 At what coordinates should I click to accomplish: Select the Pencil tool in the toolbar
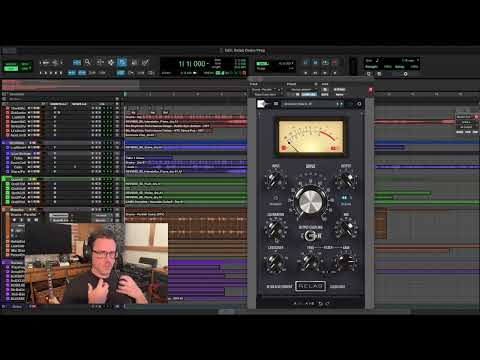[145, 62]
